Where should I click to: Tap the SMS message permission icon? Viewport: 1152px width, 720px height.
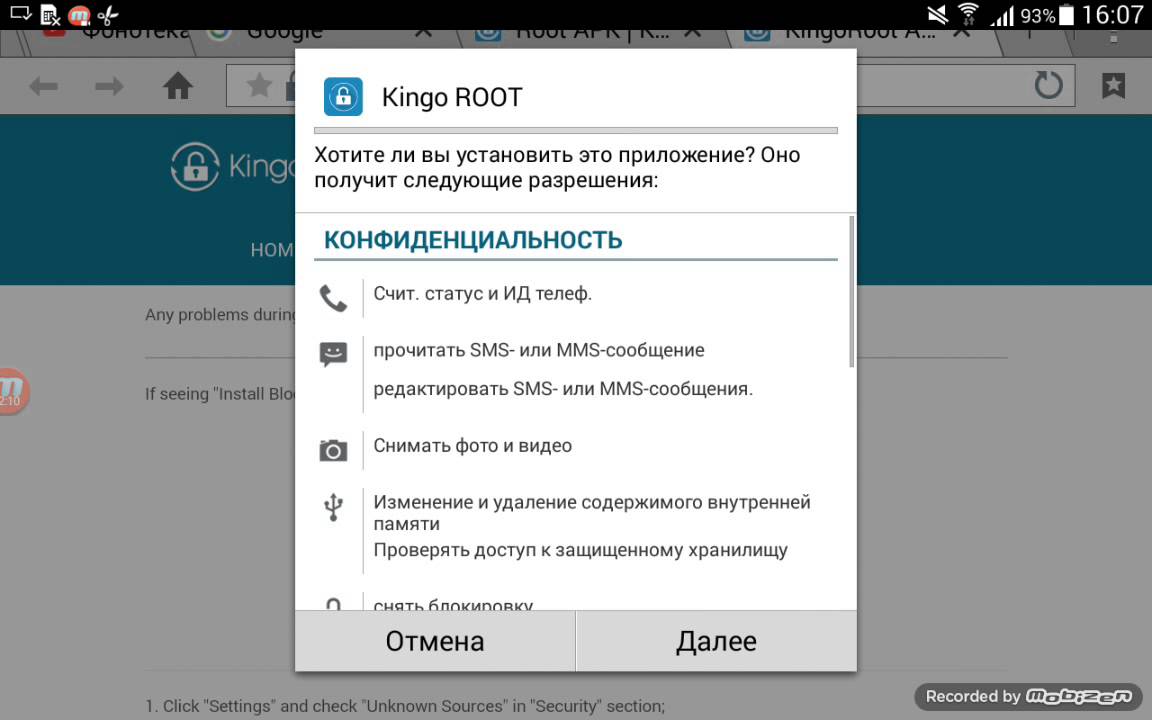click(333, 354)
